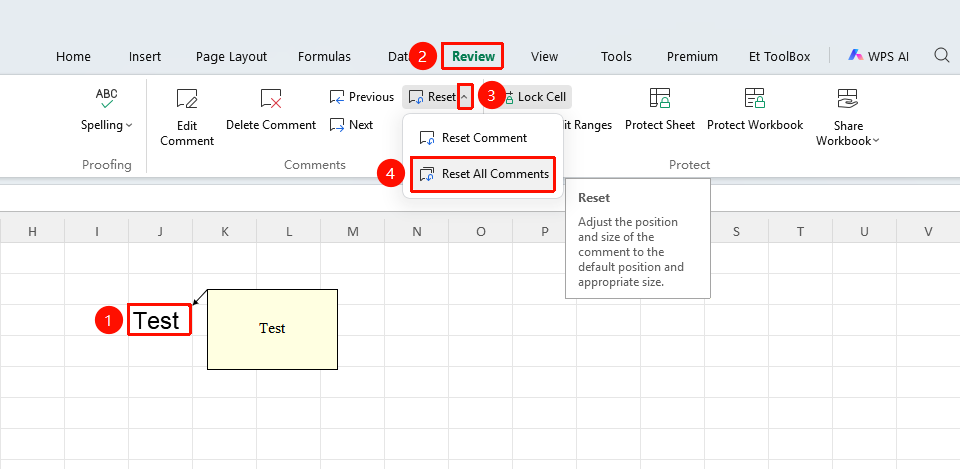Select the cell containing Test
The width and height of the screenshot is (960, 469).
160,320
